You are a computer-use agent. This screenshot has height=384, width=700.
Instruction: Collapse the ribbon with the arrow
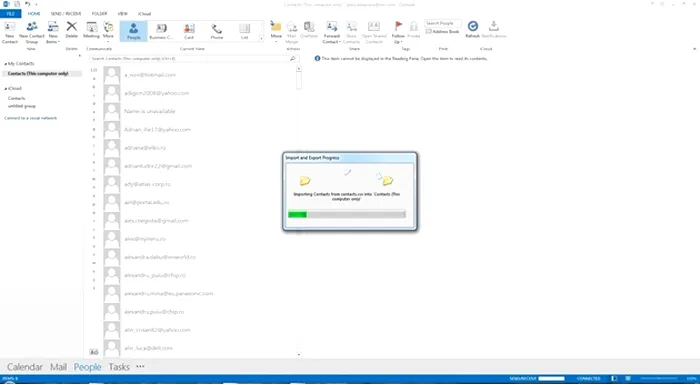point(695,49)
